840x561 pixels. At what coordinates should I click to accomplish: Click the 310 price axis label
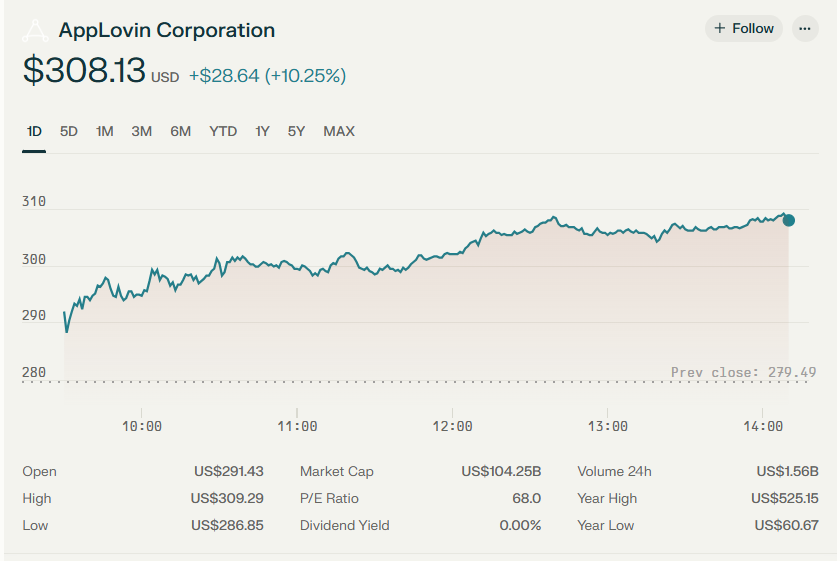click(34, 201)
